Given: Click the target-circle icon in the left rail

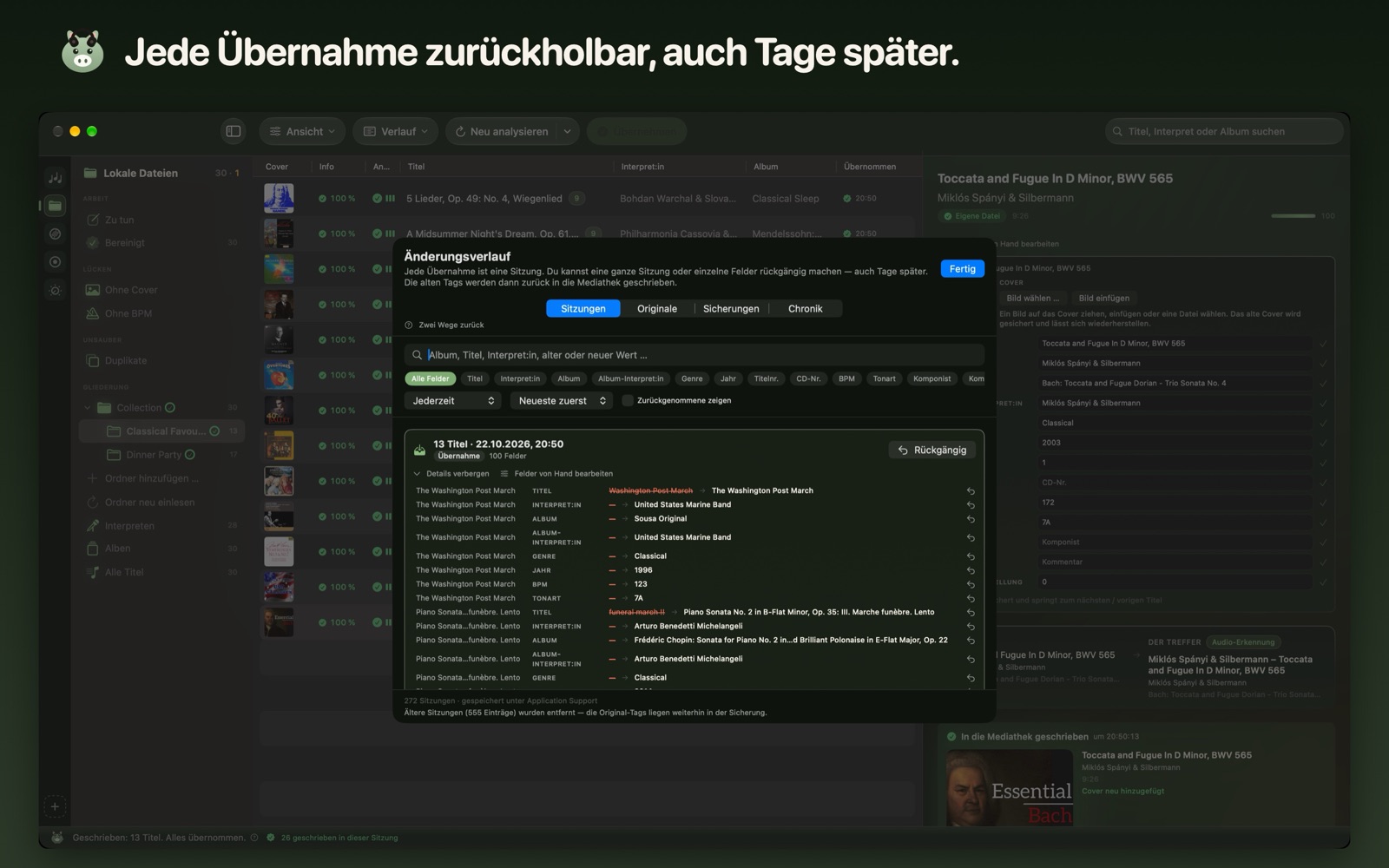Looking at the screenshot, I should tap(55, 261).
